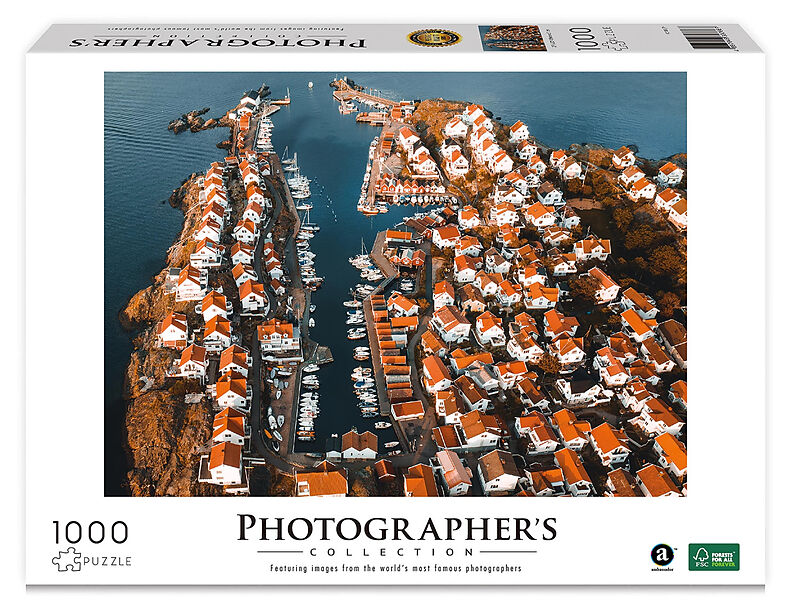800x610 pixels.
Task: Click the PUZZLE label text
Action: tap(108, 560)
